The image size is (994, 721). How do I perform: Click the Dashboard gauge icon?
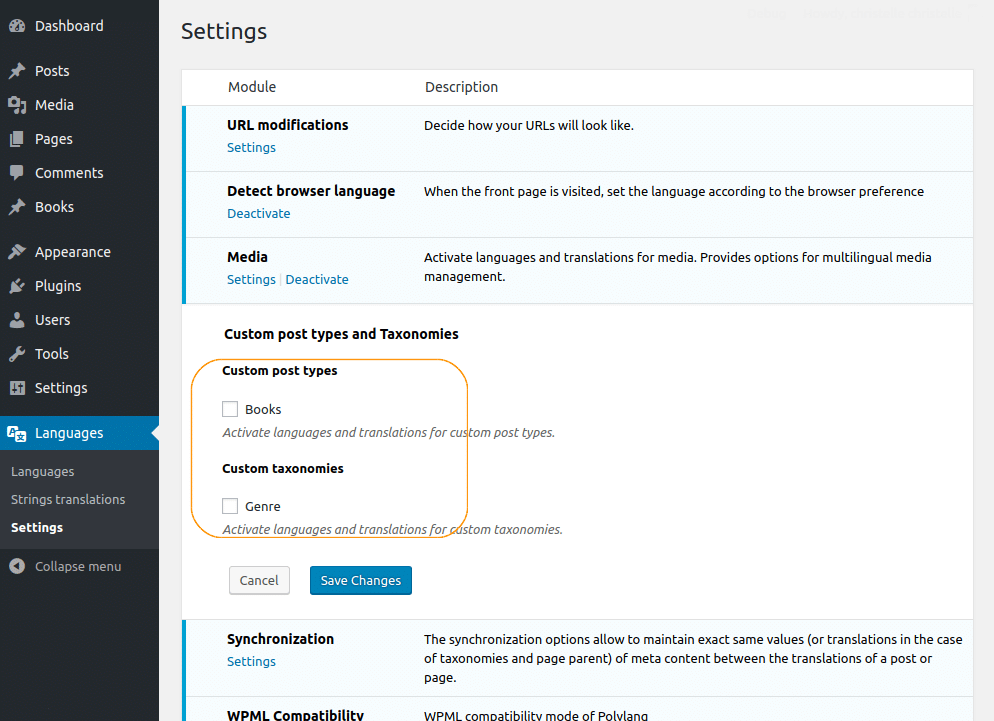(x=17, y=26)
